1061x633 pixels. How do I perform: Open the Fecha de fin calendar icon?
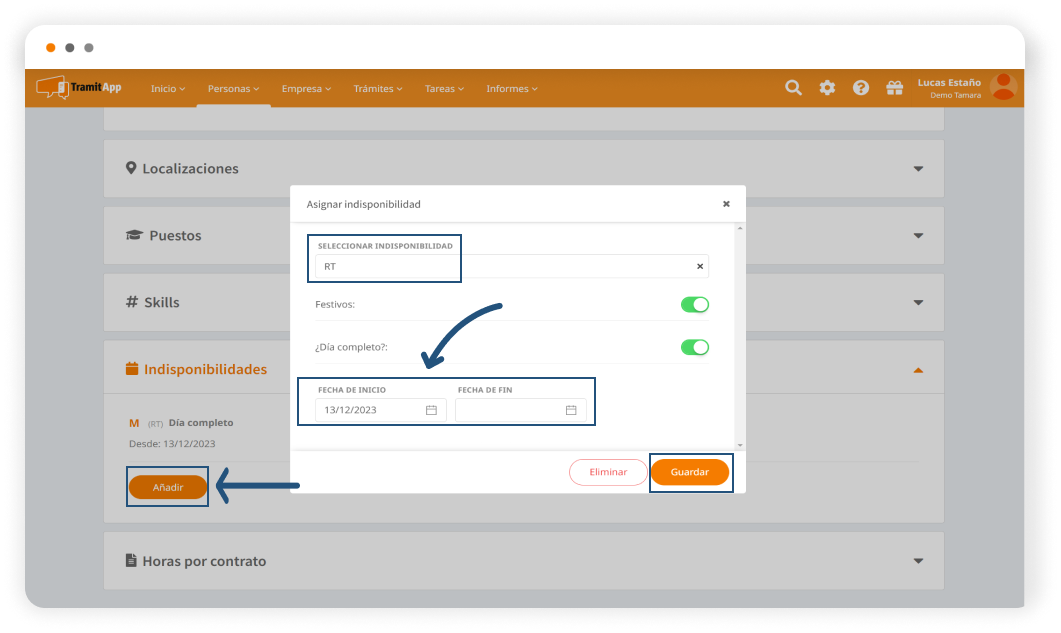click(x=571, y=410)
